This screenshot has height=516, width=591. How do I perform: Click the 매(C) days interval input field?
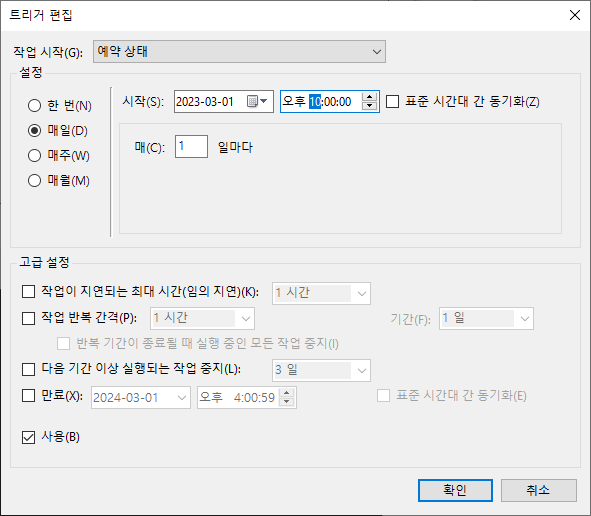point(191,146)
